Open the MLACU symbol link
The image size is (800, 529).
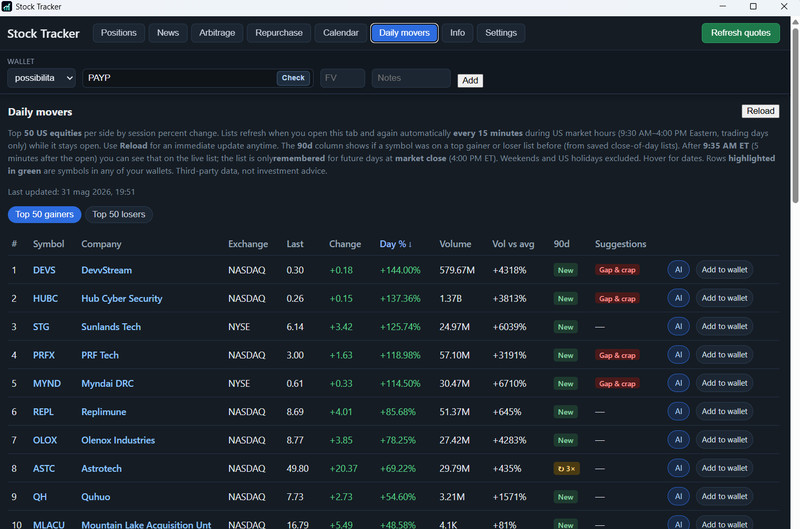(48, 524)
